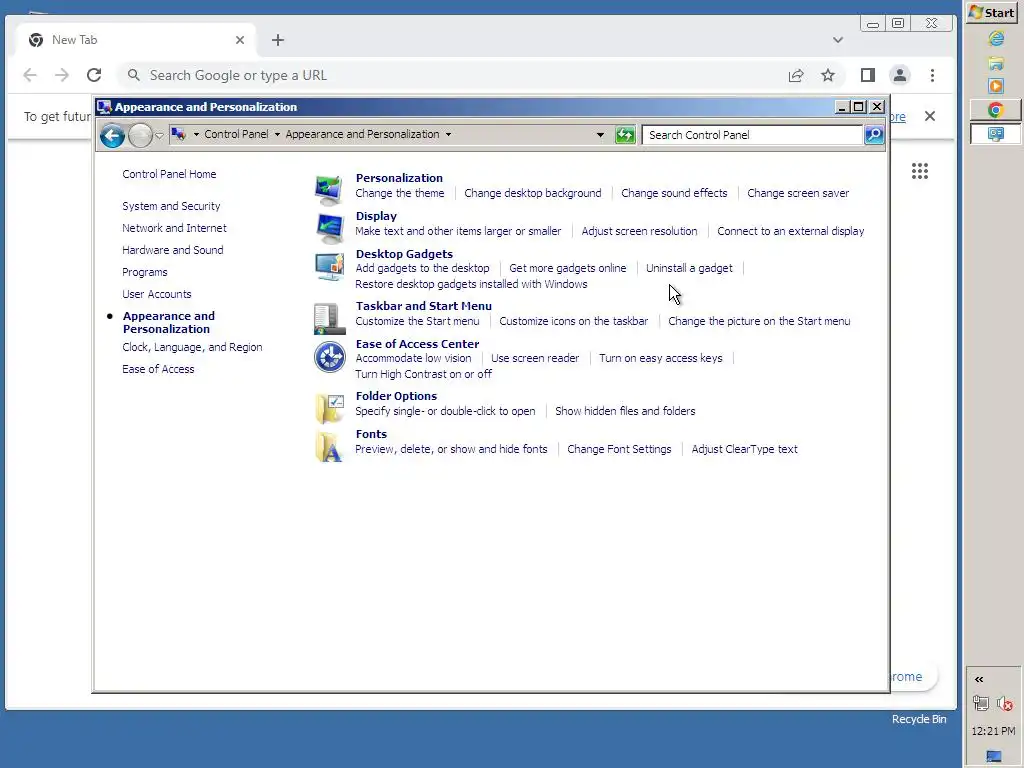The width and height of the screenshot is (1024, 768).
Task: Toggle the Chrome side panel icon
Action: (867, 75)
